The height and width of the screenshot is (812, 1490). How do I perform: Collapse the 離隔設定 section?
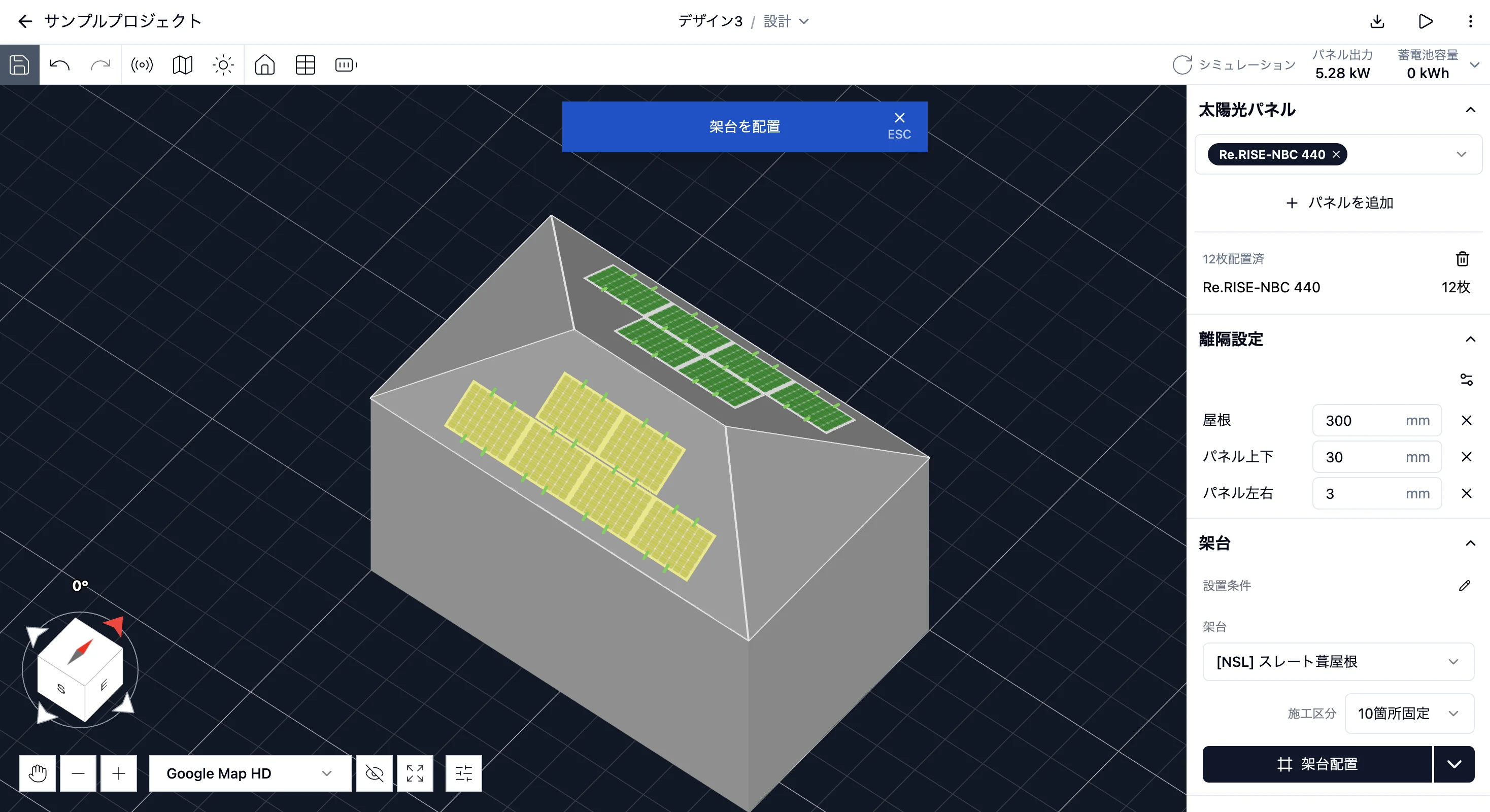tap(1470, 340)
